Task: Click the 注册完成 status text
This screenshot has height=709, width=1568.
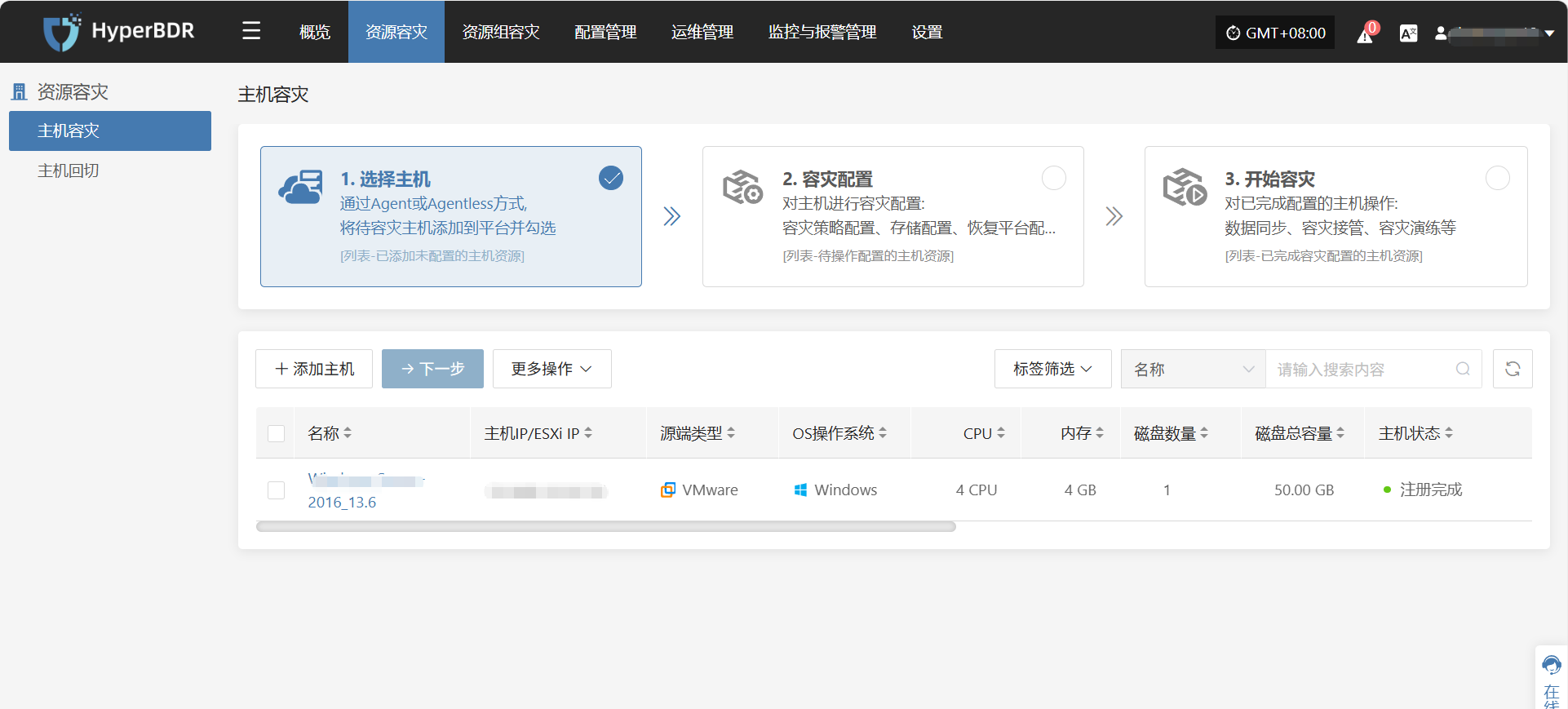Action: pyautogui.click(x=1431, y=490)
